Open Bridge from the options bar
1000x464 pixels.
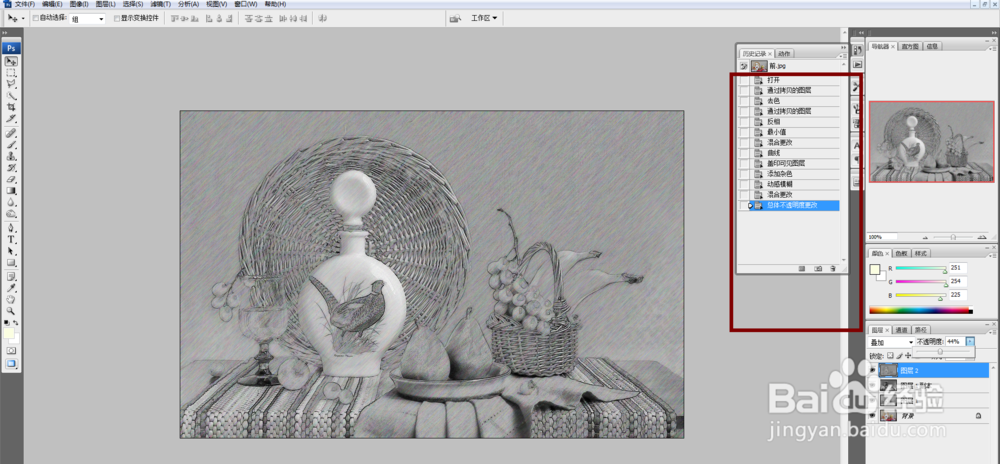455,18
